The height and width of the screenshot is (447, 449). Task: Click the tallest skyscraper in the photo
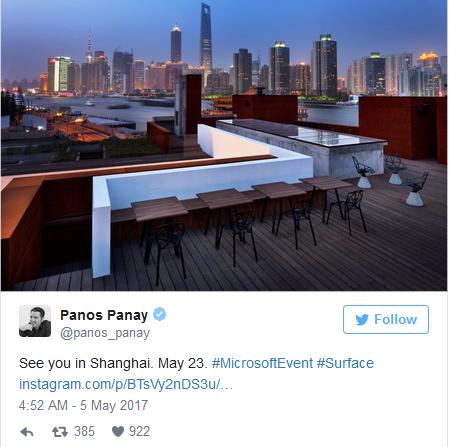tap(206, 40)
